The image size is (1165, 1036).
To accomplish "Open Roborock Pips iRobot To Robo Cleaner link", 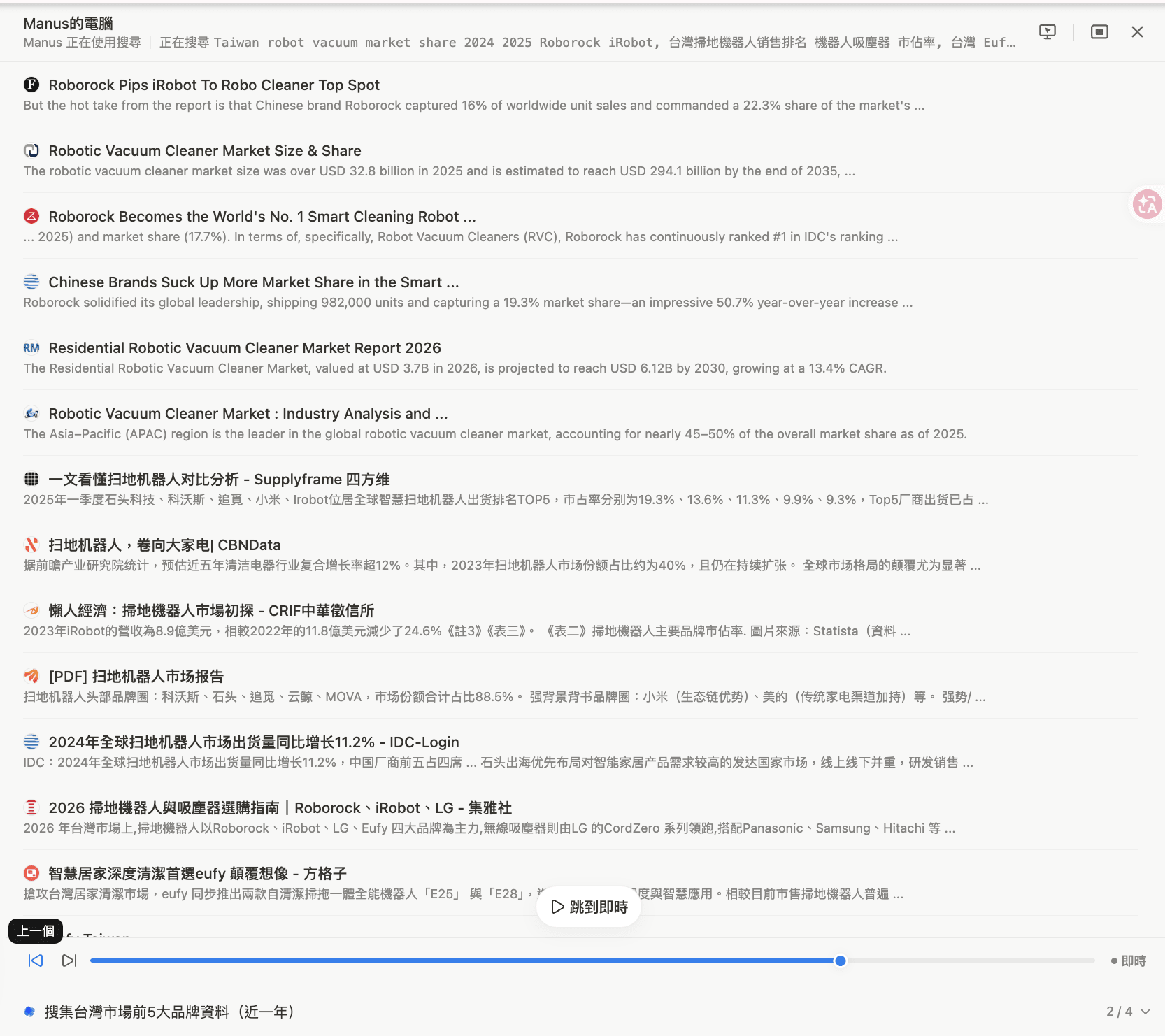I will pyautogui.click(x=214, y=85).
